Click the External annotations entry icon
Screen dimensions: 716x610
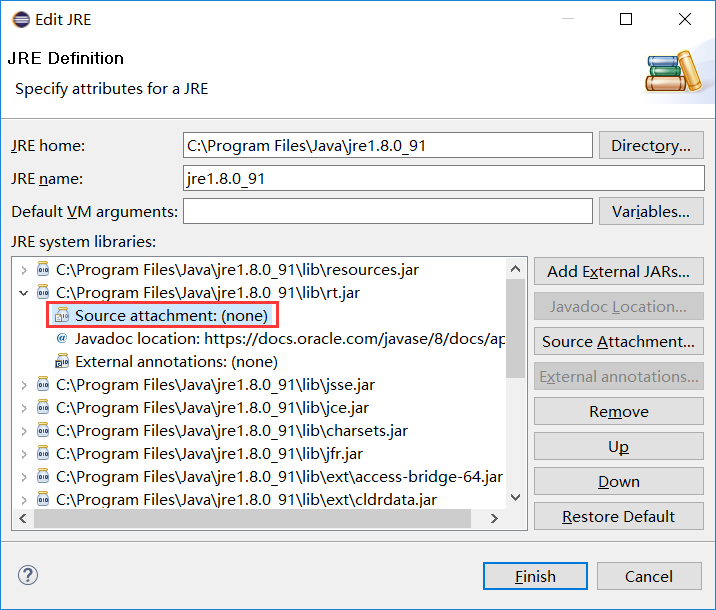tap(62, 362)
